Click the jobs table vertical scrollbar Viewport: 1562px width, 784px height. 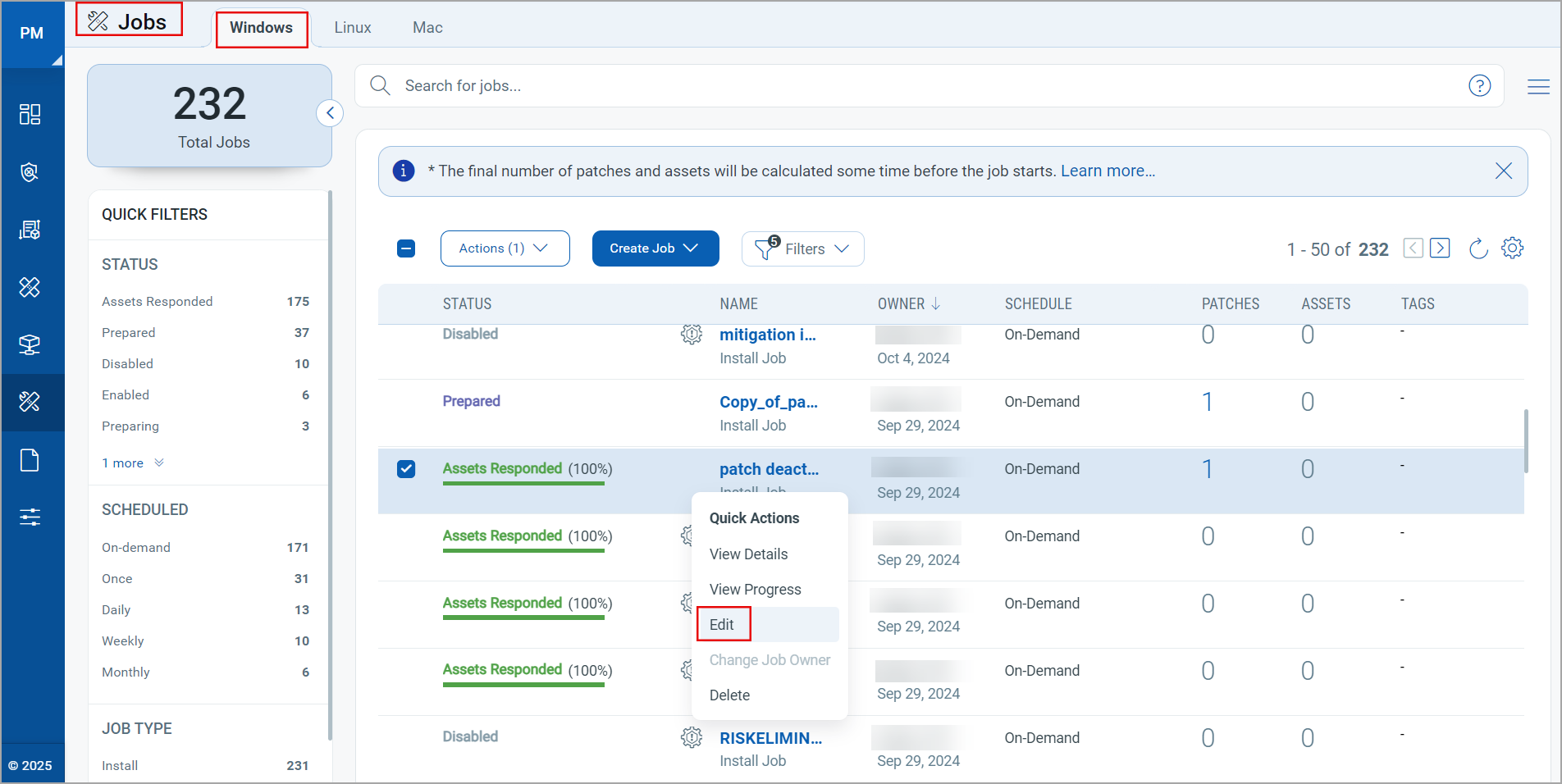[1526, 441]
